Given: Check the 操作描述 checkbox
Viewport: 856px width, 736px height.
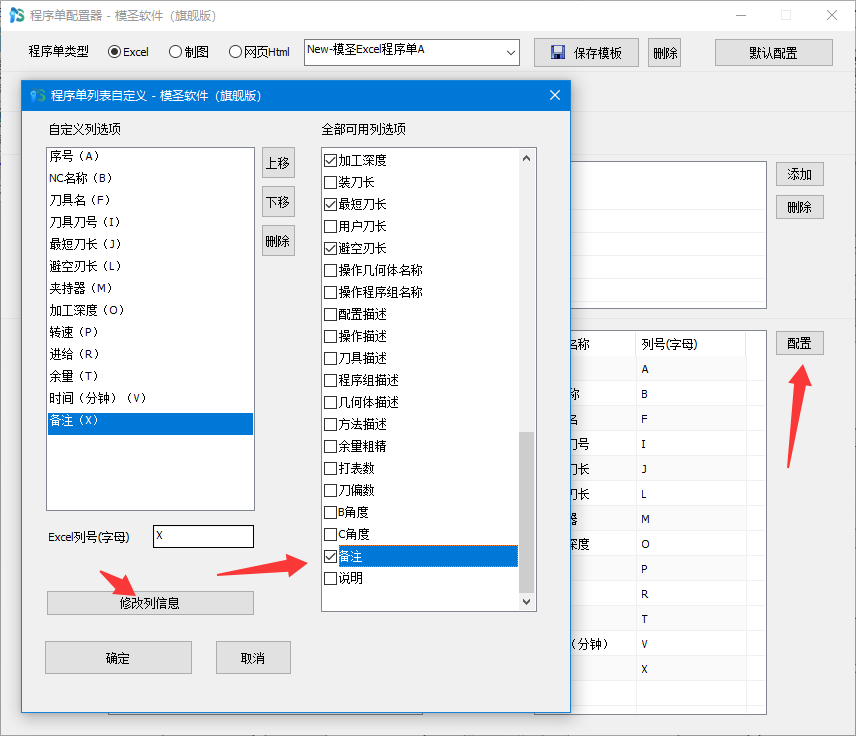Looking at the screenshot, I should (x=330, y=336).
